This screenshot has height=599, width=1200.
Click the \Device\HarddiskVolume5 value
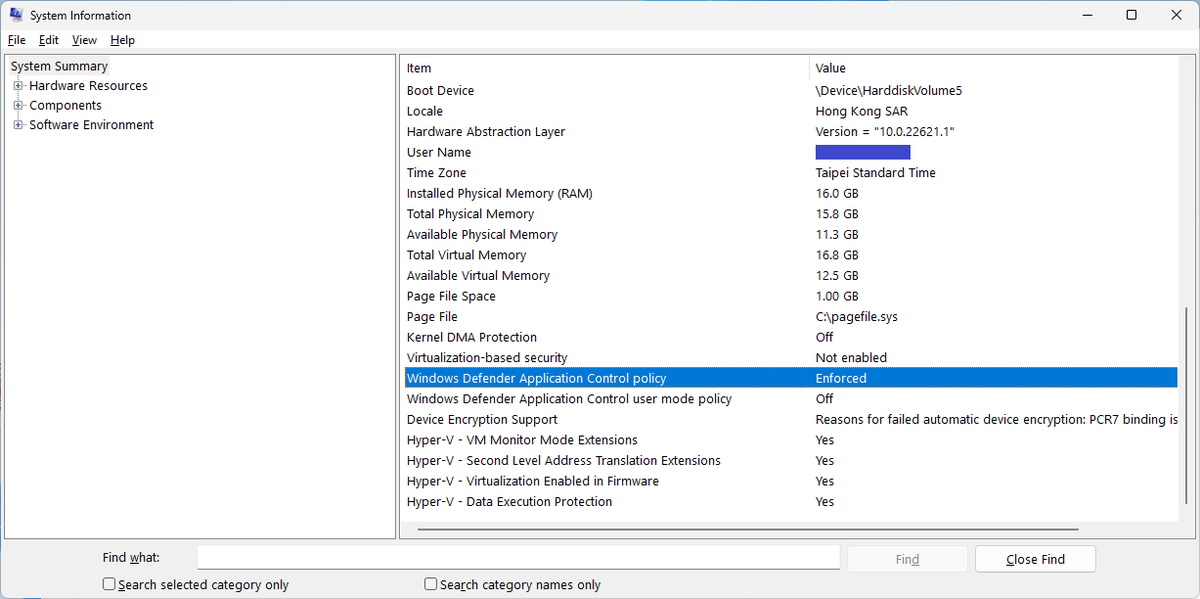click(x=889, y=90)
